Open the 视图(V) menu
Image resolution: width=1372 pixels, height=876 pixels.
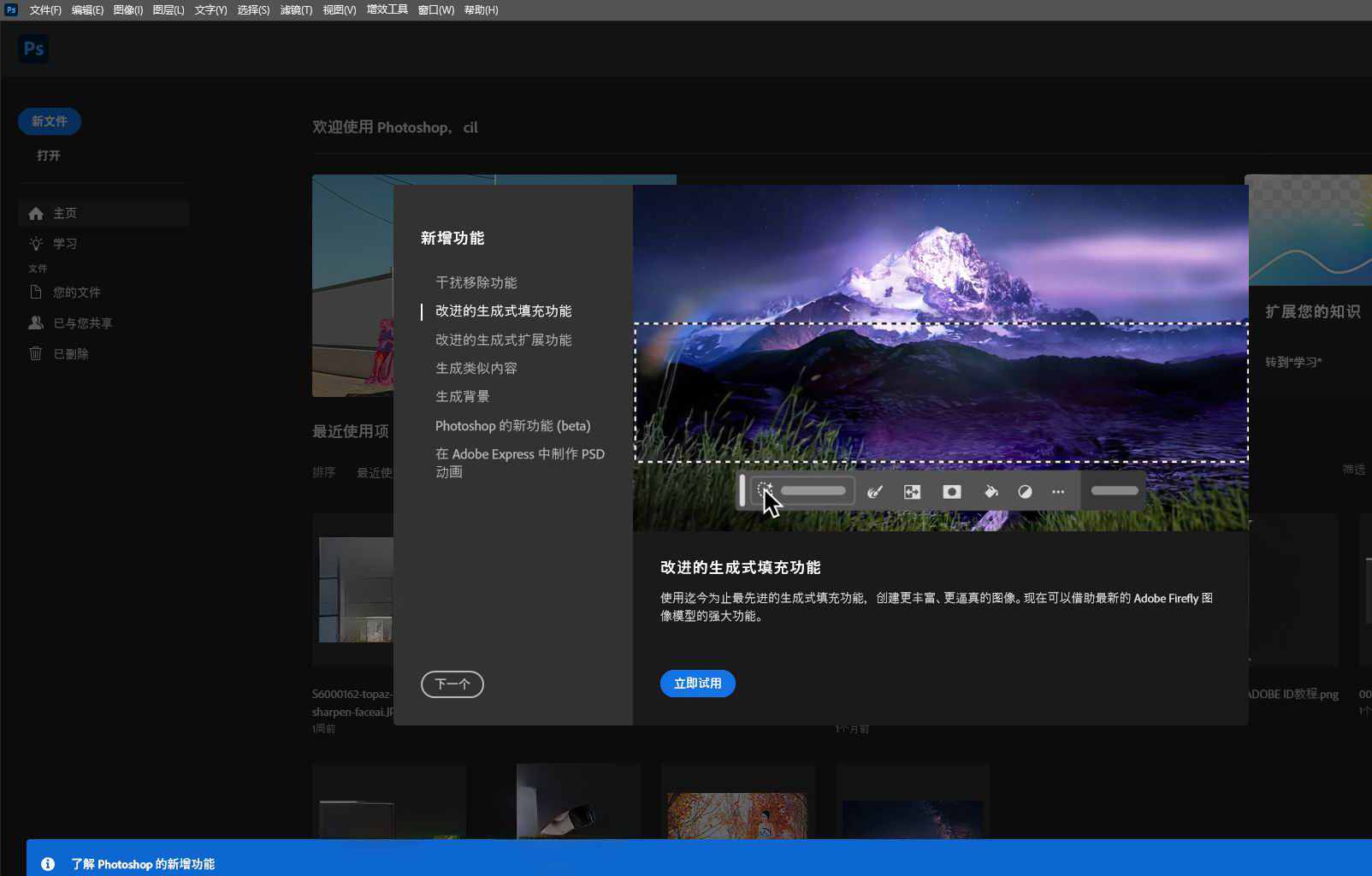340,10
